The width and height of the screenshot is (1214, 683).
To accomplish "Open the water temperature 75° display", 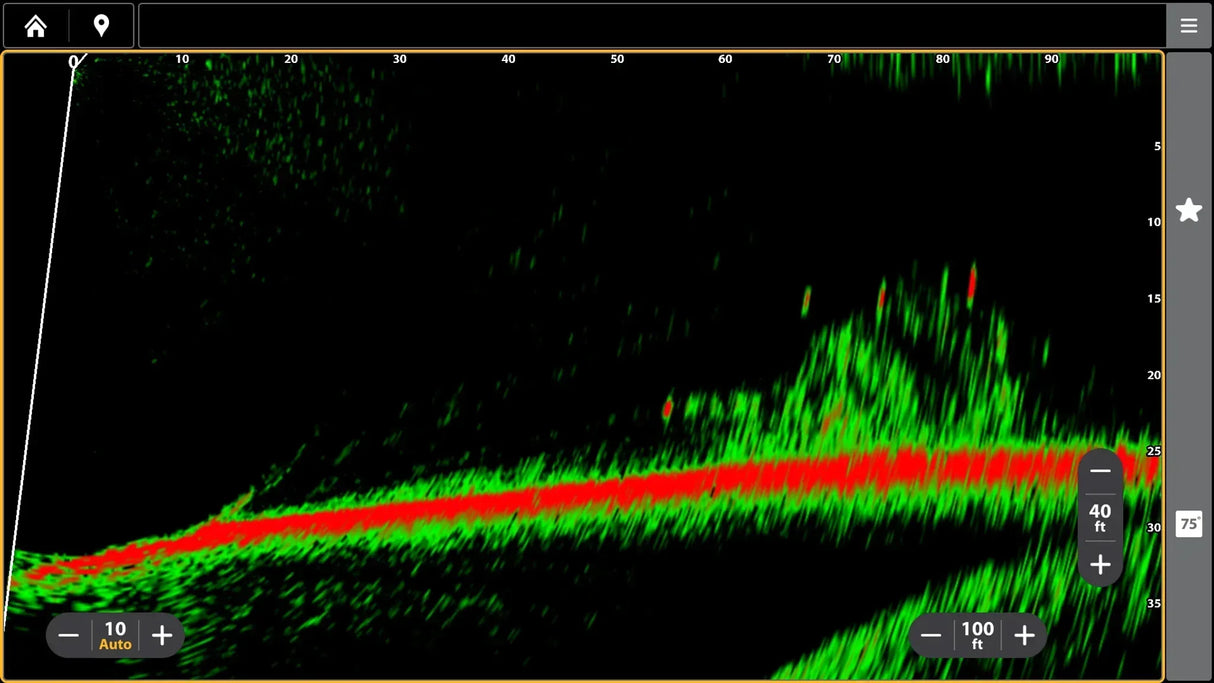I will coord(1188,523).
